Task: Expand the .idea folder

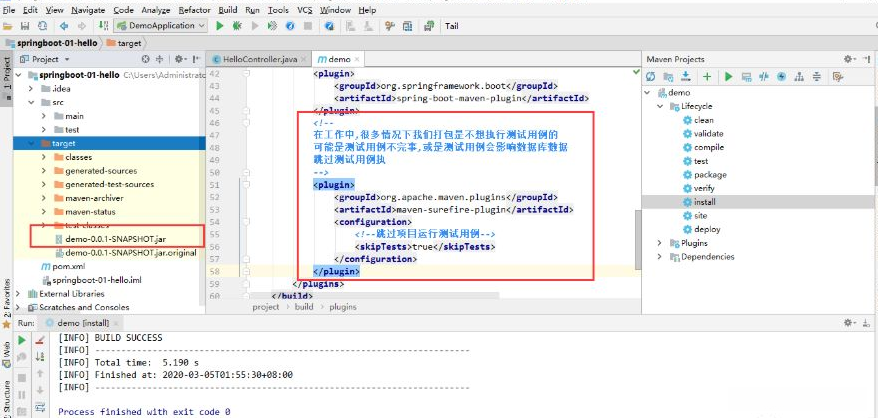Action: 32,89
